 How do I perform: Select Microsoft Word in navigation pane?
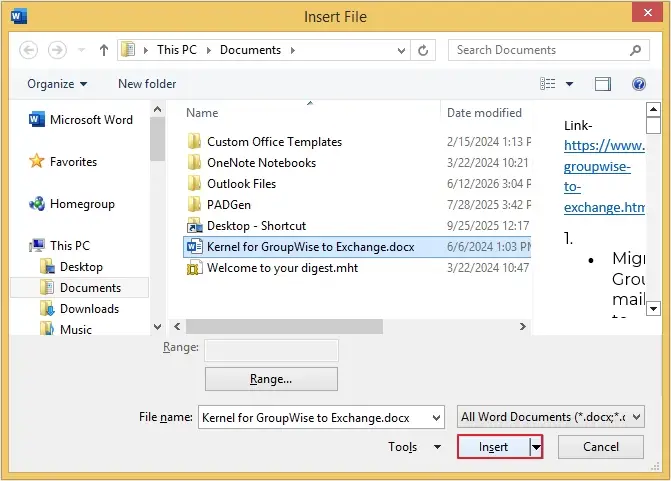tap(80, 120)
